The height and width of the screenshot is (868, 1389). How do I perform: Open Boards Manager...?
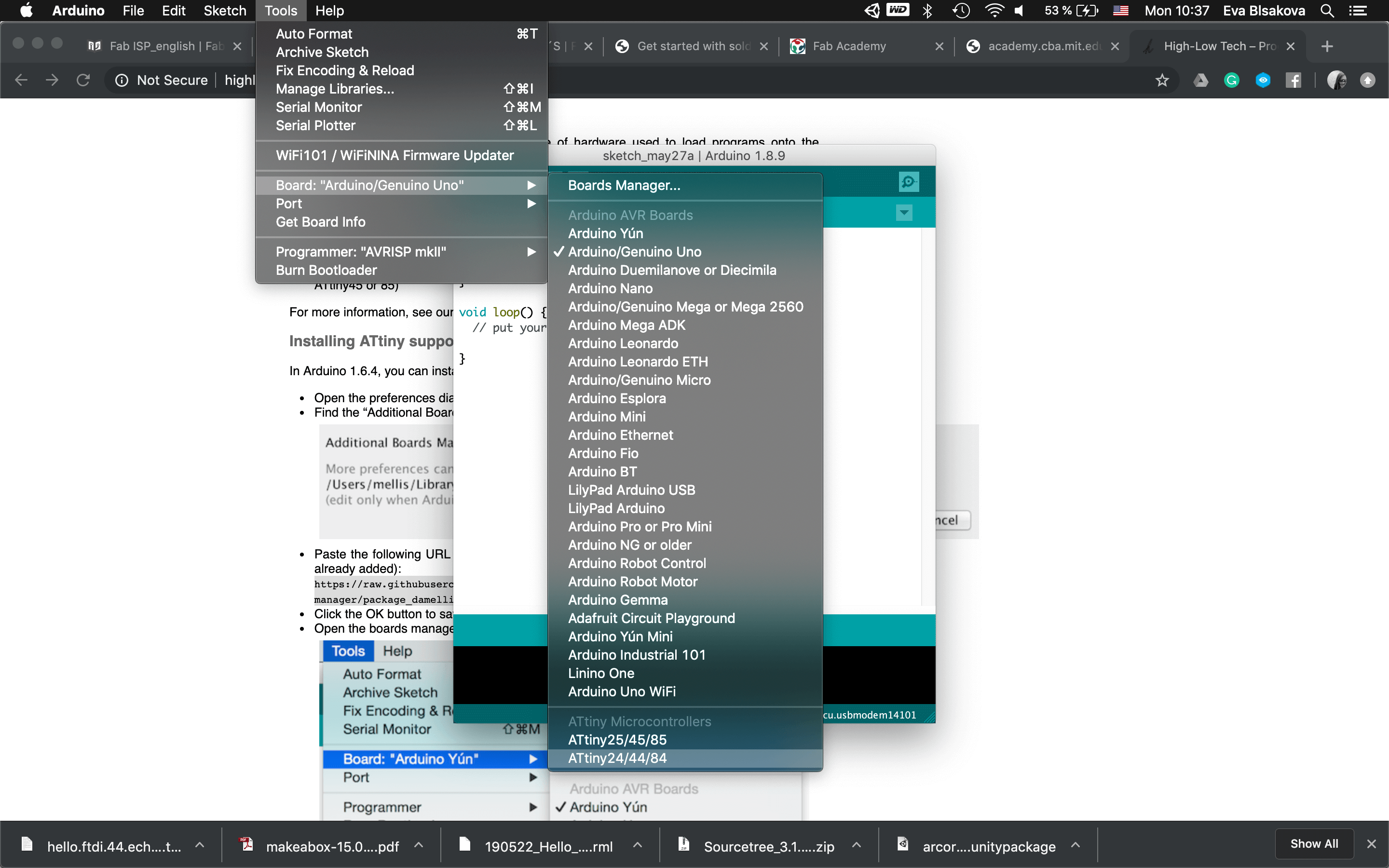click(x=624, y=186)
